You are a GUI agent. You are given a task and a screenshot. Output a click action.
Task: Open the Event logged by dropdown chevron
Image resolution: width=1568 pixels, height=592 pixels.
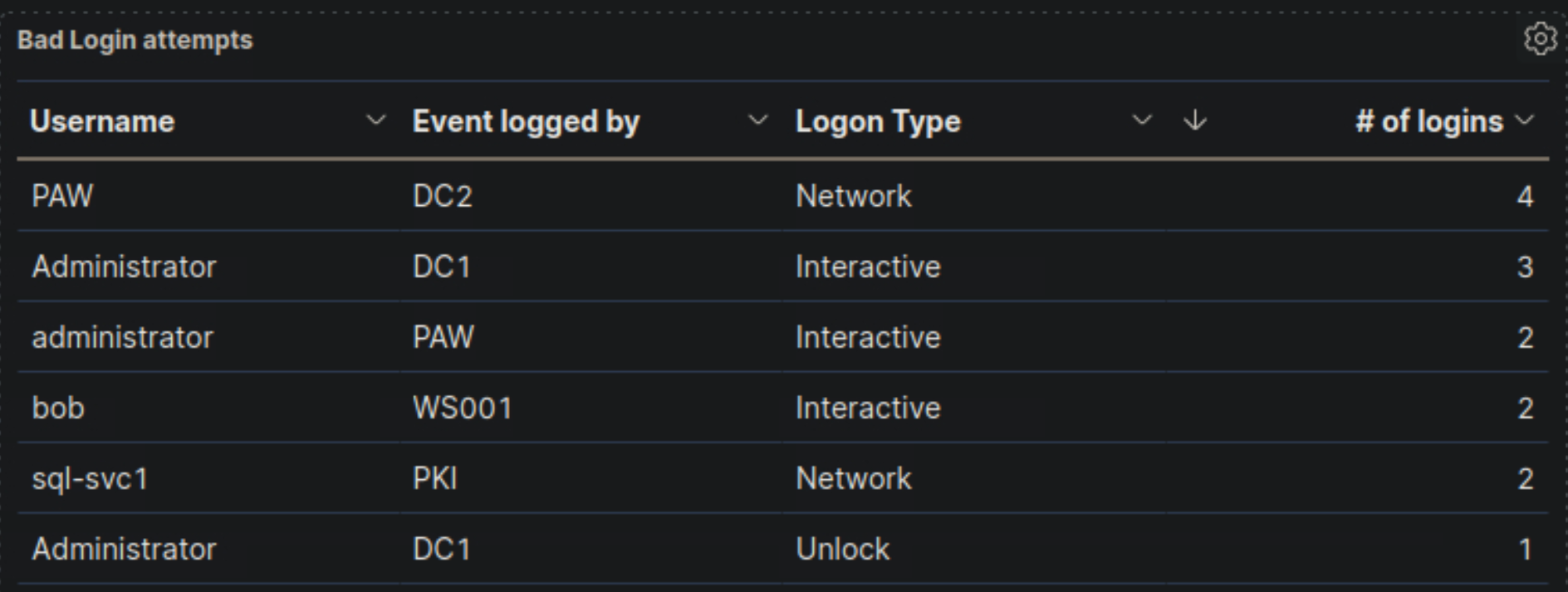click(757, 121)
